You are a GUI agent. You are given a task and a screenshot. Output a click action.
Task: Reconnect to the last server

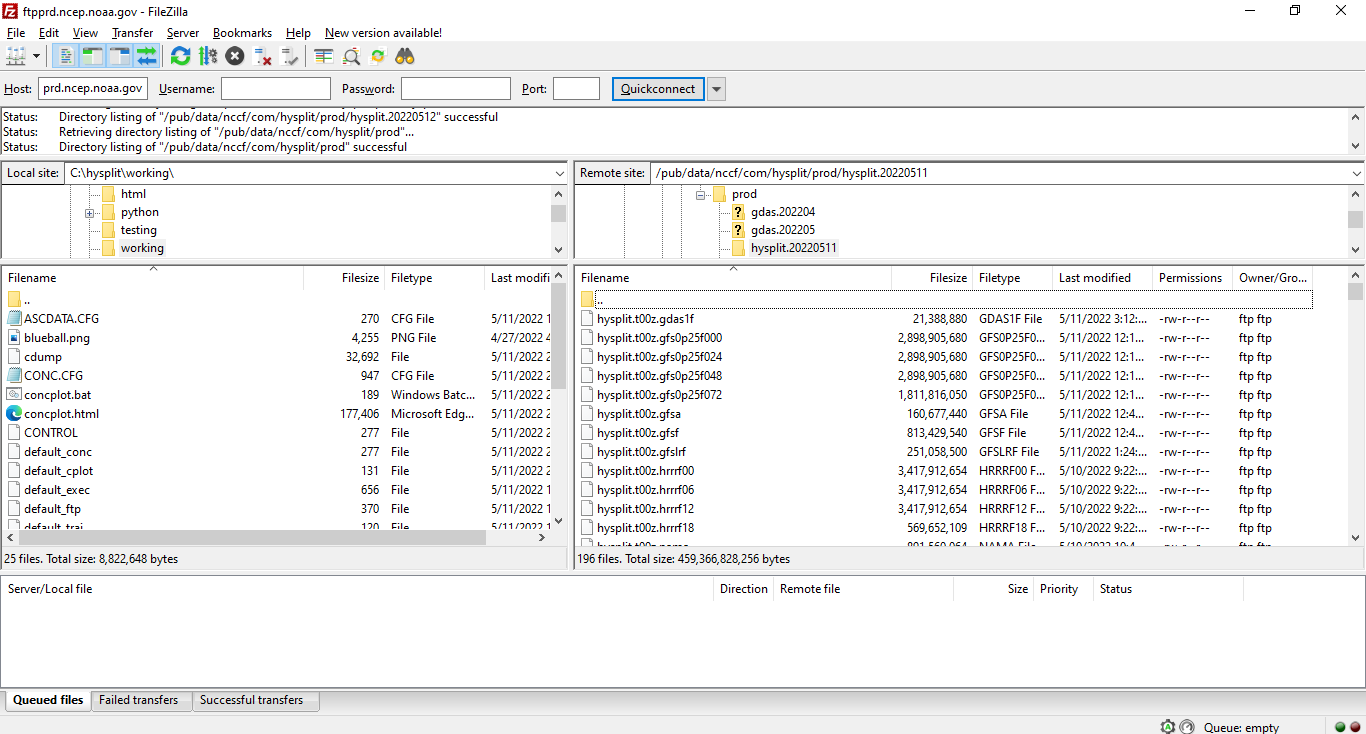[x=290, y=56]
